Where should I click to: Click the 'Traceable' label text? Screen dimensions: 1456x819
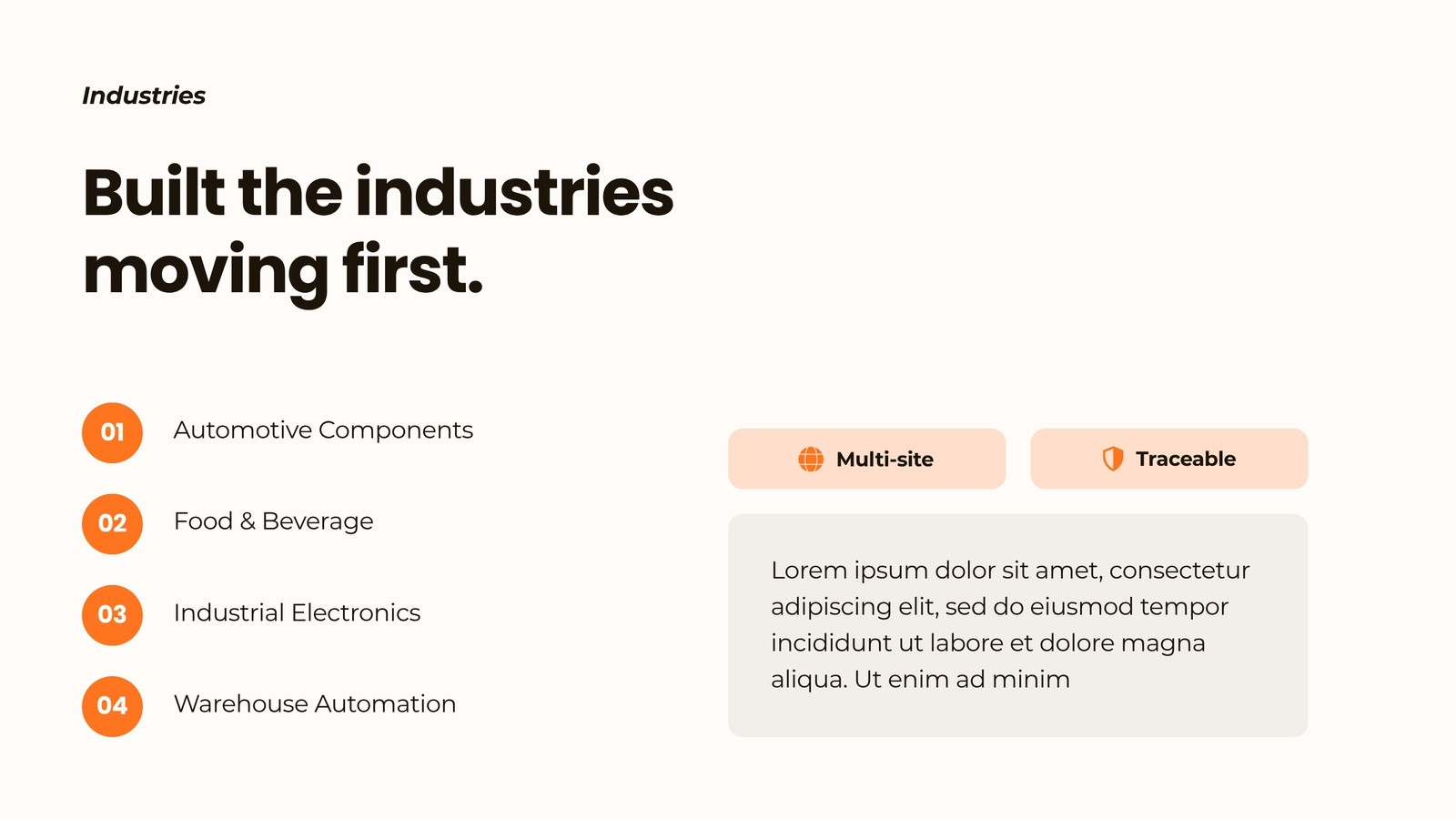[x=1186, y=460]
